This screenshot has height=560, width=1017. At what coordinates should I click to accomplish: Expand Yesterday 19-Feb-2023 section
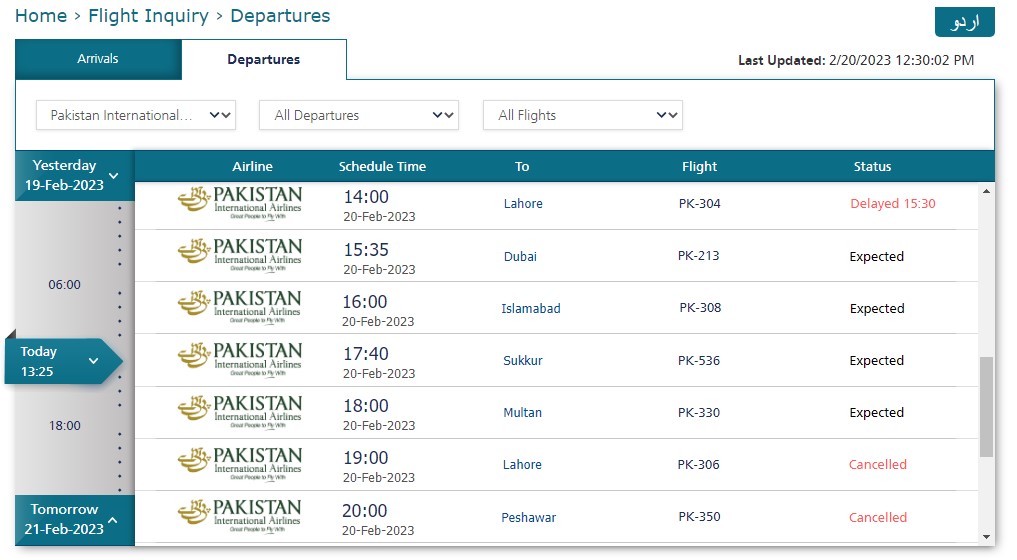coord(75,175)
